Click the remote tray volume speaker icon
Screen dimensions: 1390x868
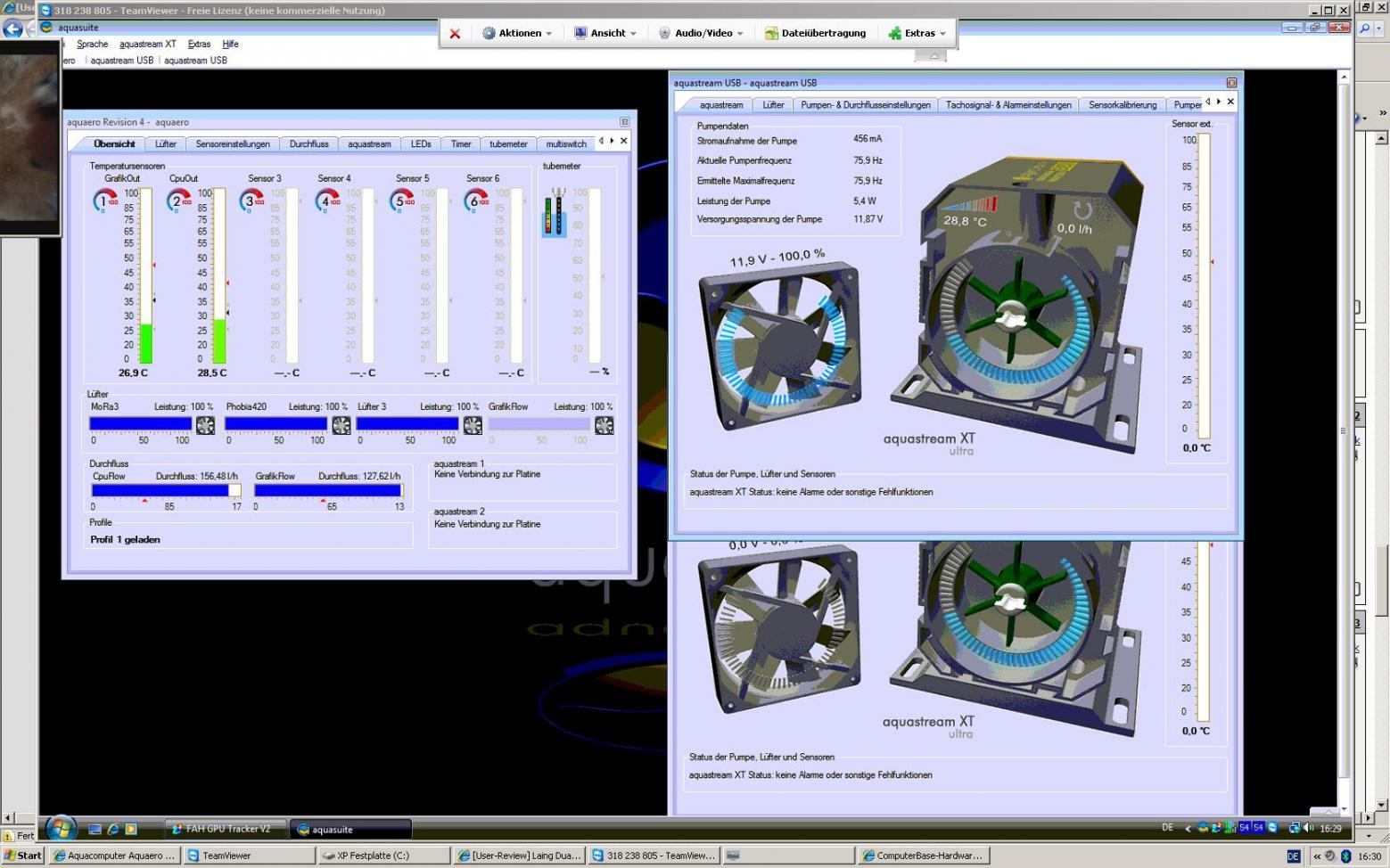pos(1308,828)
